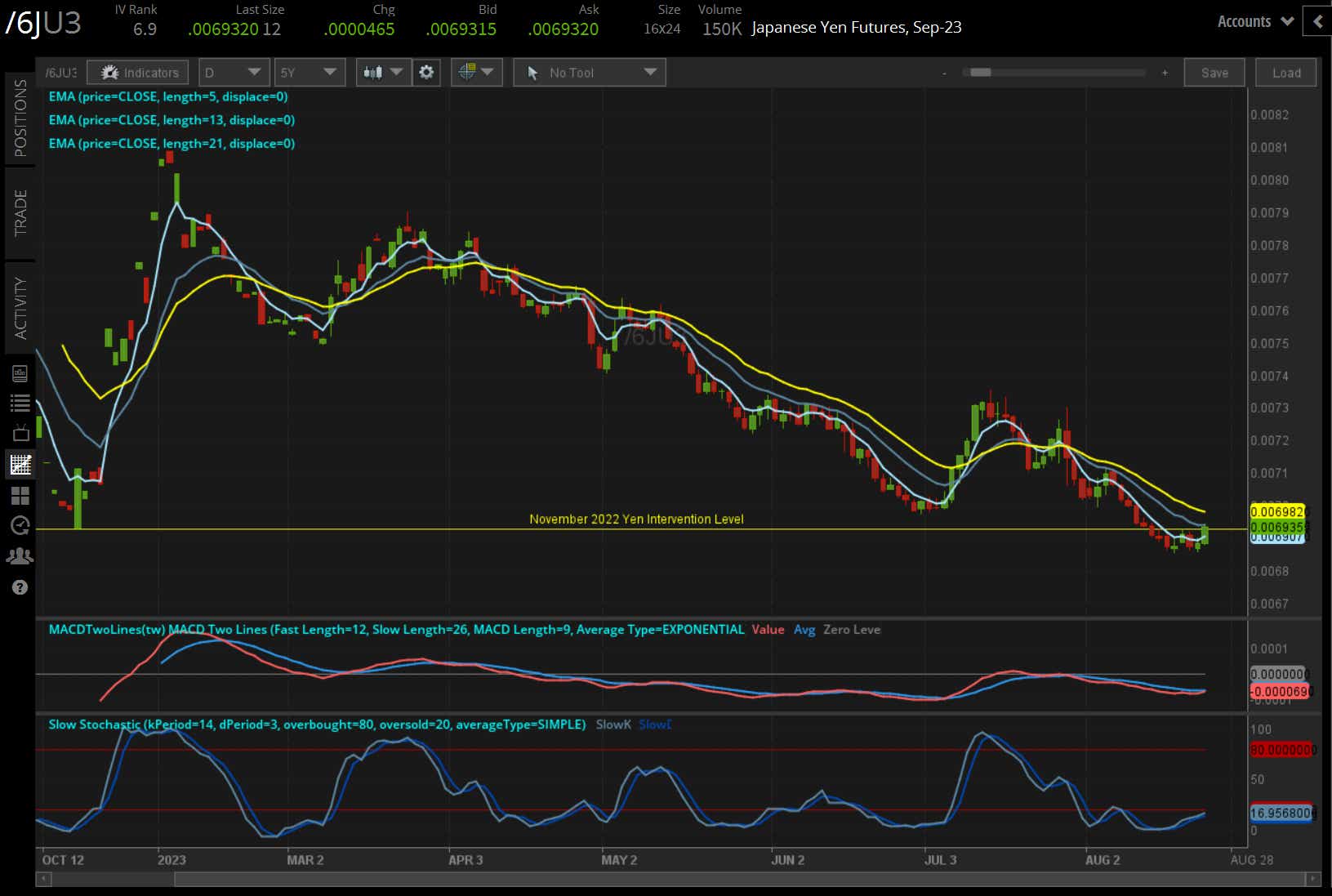This screenshot has width=1332, height=896.
Task: Click the history clock sidebar icon
Action: (x=21, y=525)
